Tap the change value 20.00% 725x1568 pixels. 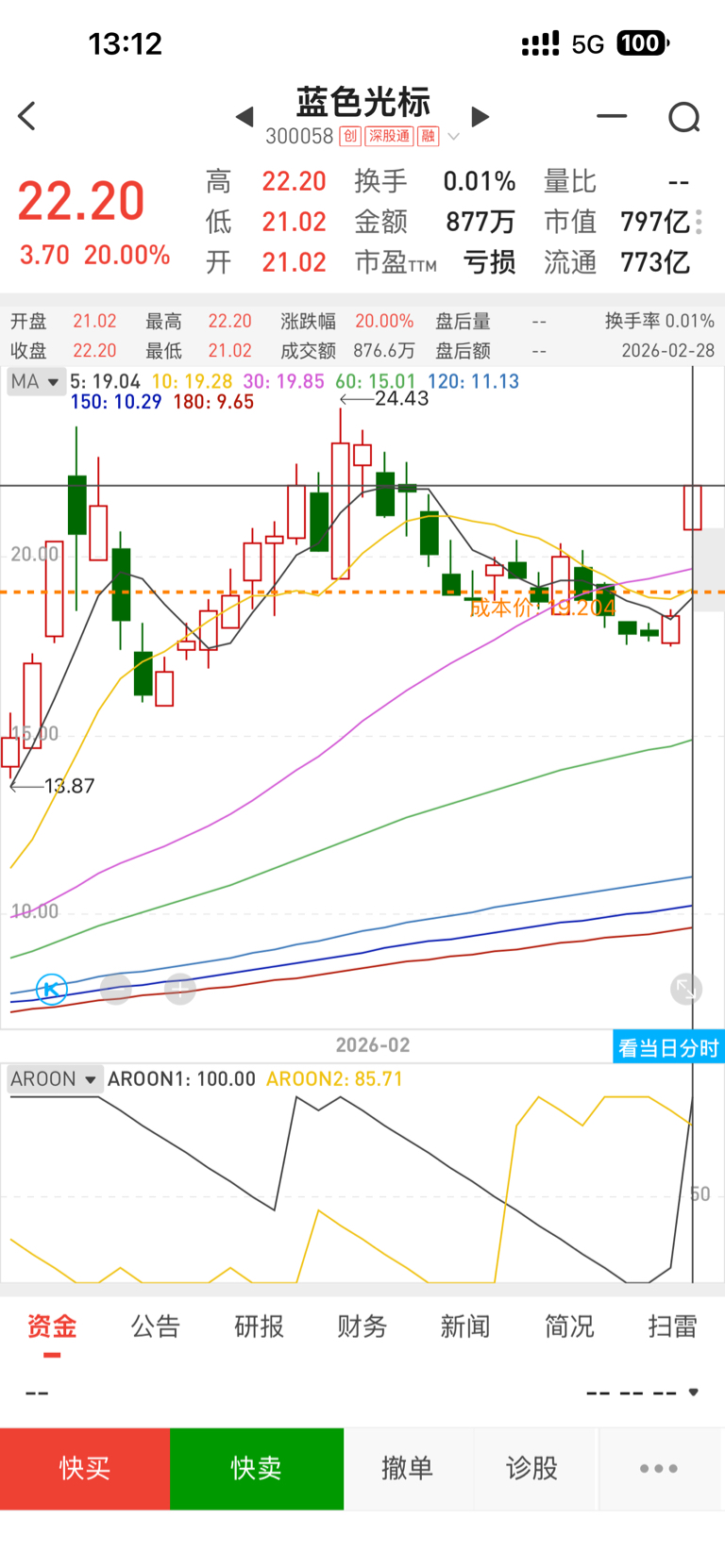pos(127,255)
